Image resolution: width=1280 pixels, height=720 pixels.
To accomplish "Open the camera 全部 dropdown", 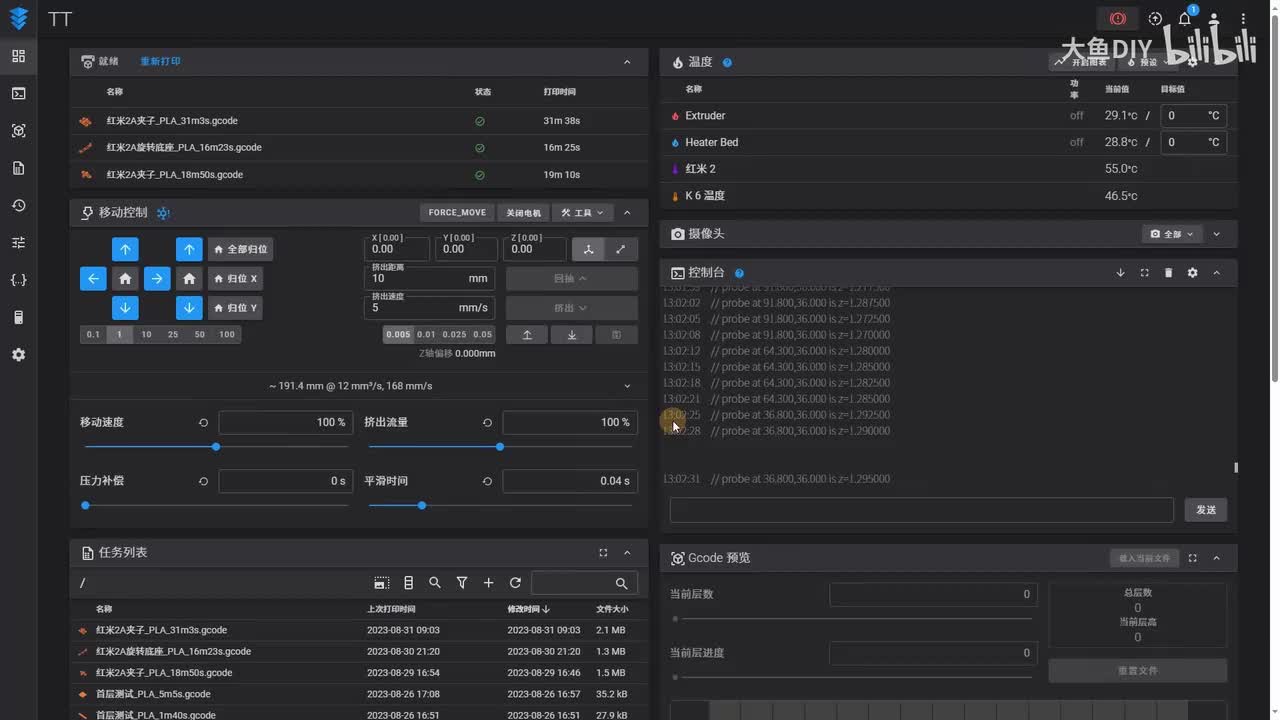I will coord(1172,234).
